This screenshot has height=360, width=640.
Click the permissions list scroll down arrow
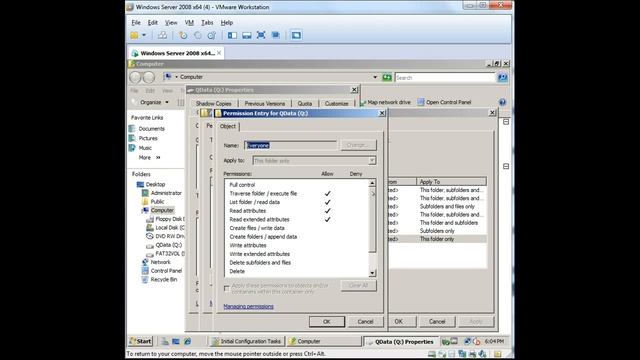click(372, 273)
